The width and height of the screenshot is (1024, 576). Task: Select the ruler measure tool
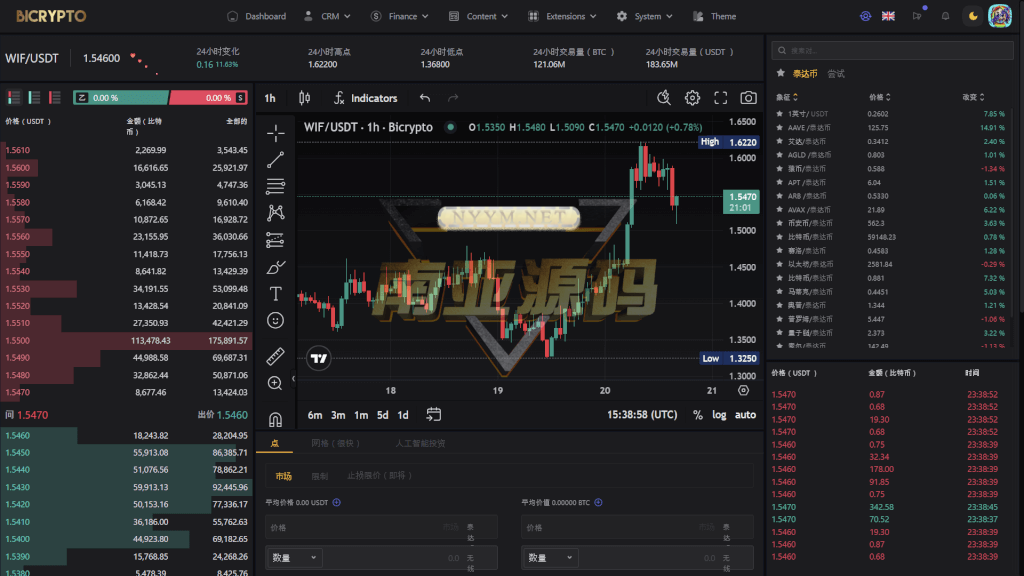pos(276,356)
